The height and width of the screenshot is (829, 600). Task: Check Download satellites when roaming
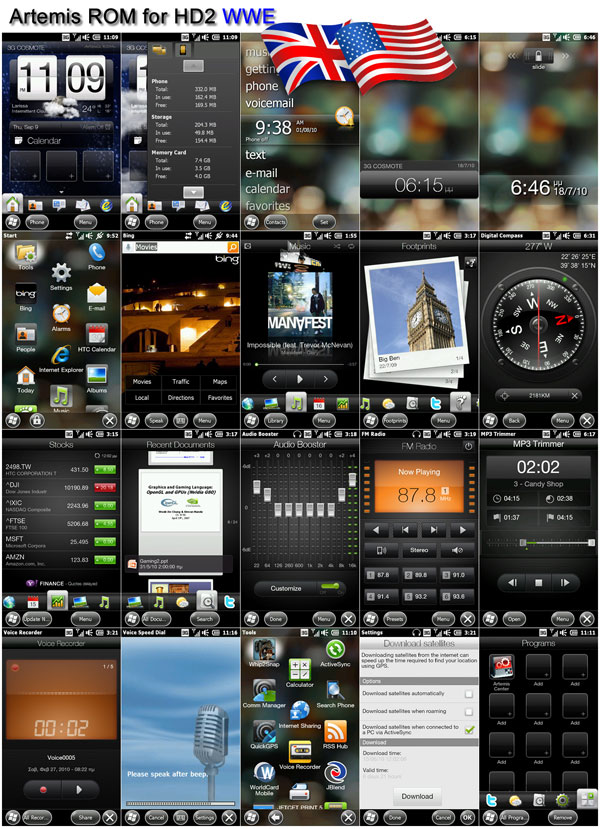click(x=468, y=712)
